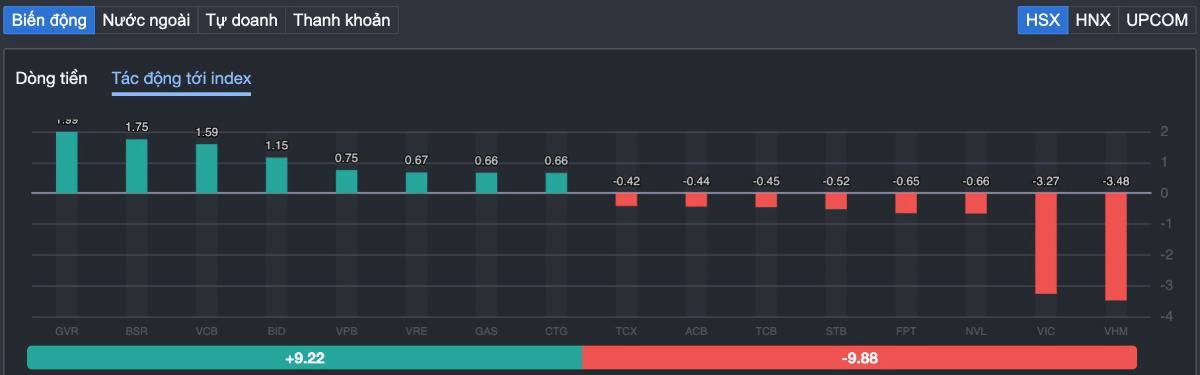Click the CTG green bar
The width and height of the screenshot is (1200, 375).
(557, 182)
